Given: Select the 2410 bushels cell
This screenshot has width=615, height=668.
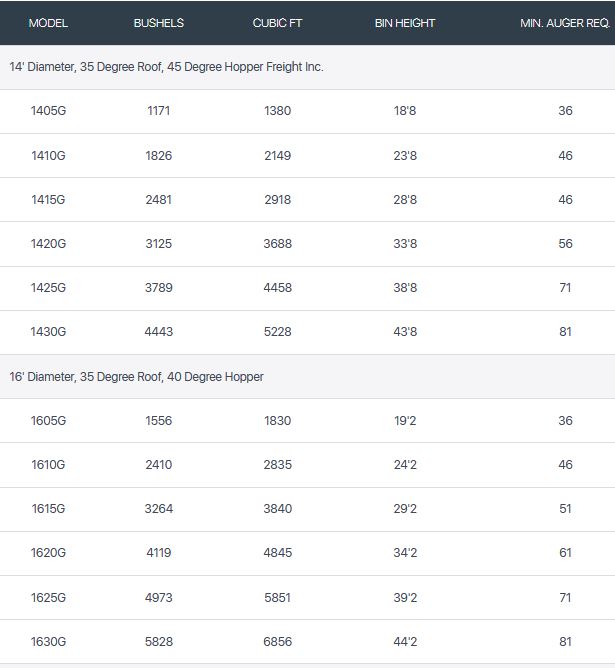Looking at the screenshot, I should [158, 465].
